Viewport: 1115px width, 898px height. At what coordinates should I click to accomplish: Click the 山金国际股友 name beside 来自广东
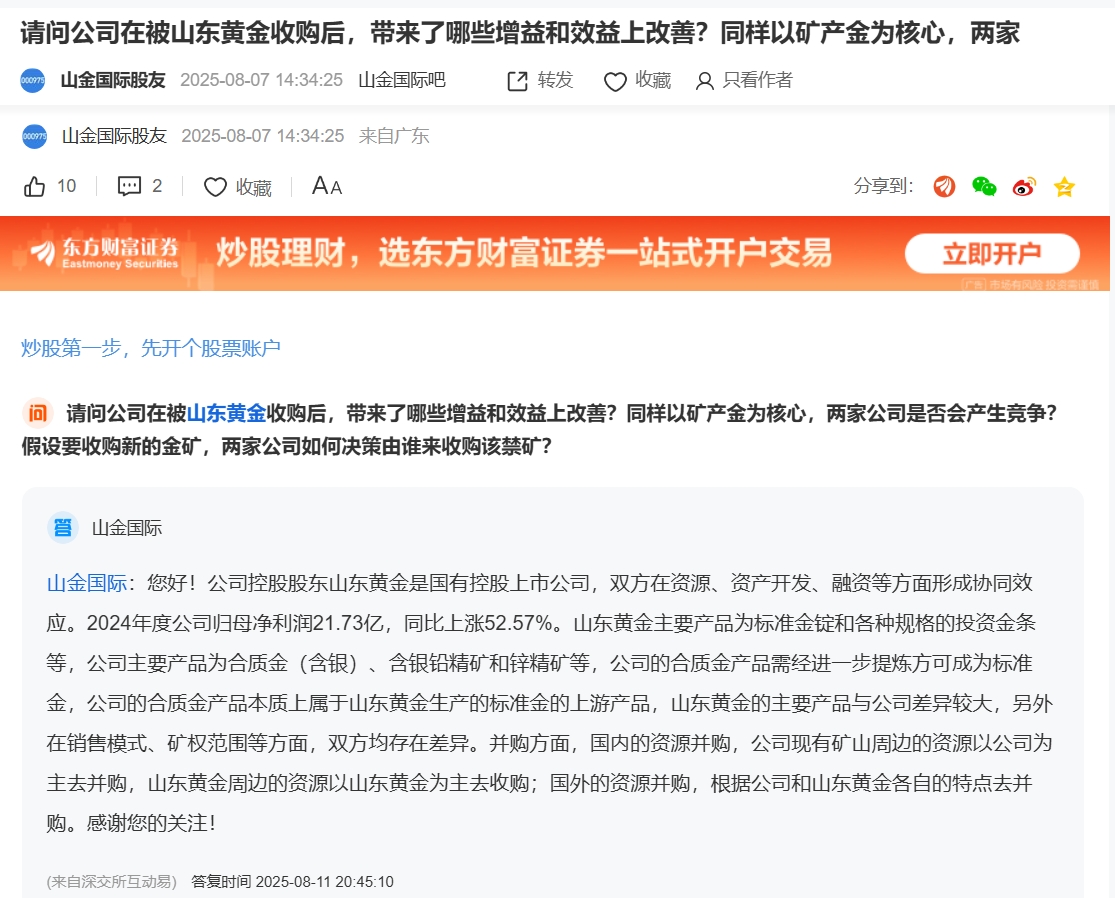click(x=114, y=135)
